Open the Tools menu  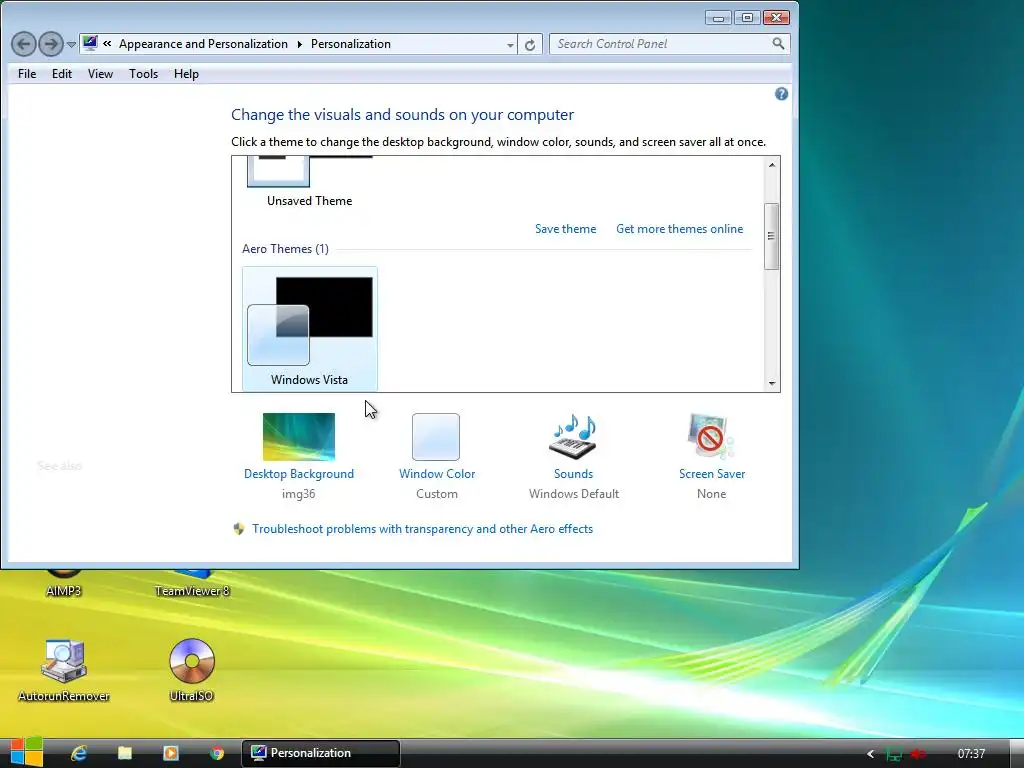pyautogui.click(x=144, y=74)
